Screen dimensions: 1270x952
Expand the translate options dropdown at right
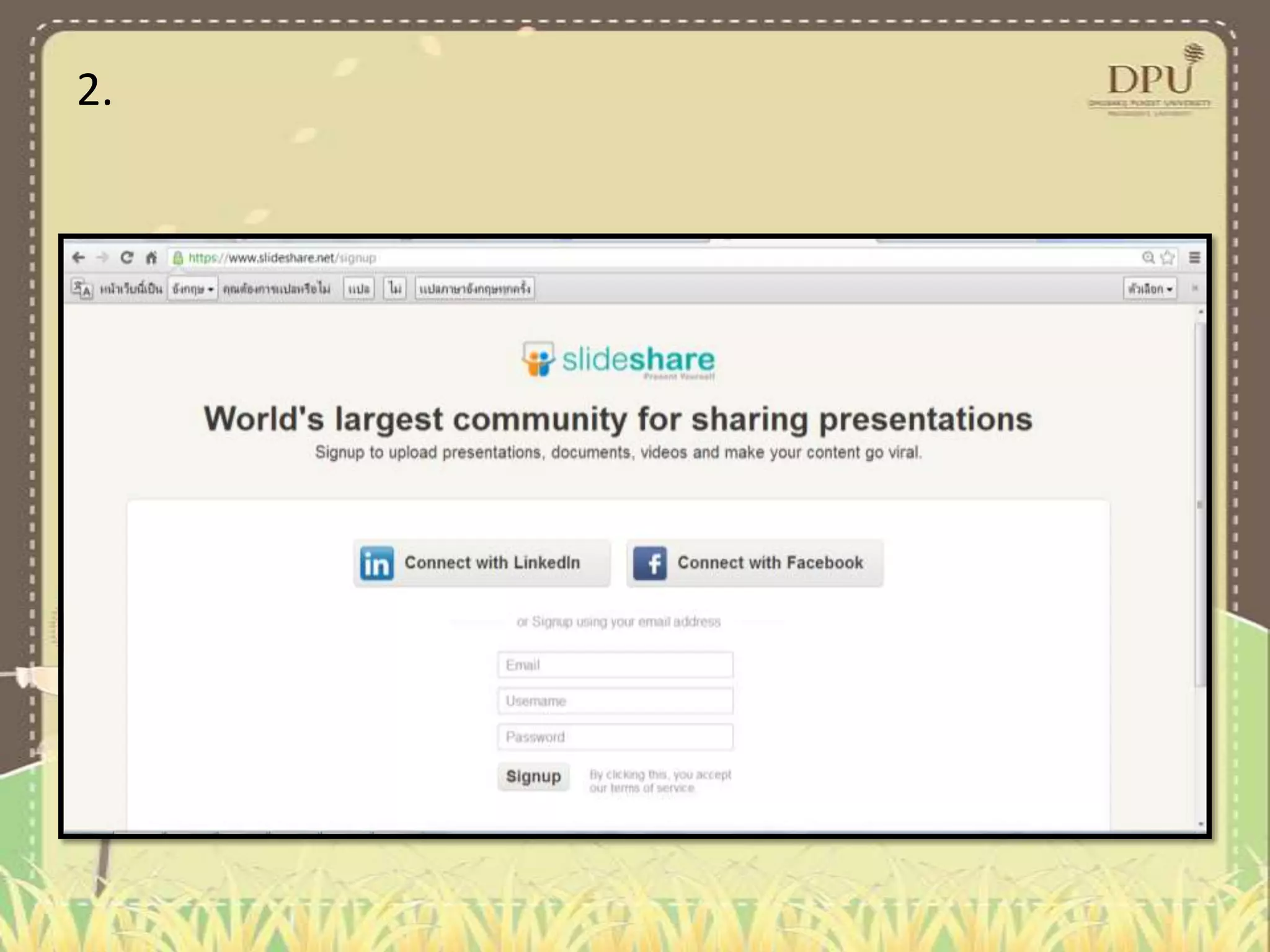1150,289
